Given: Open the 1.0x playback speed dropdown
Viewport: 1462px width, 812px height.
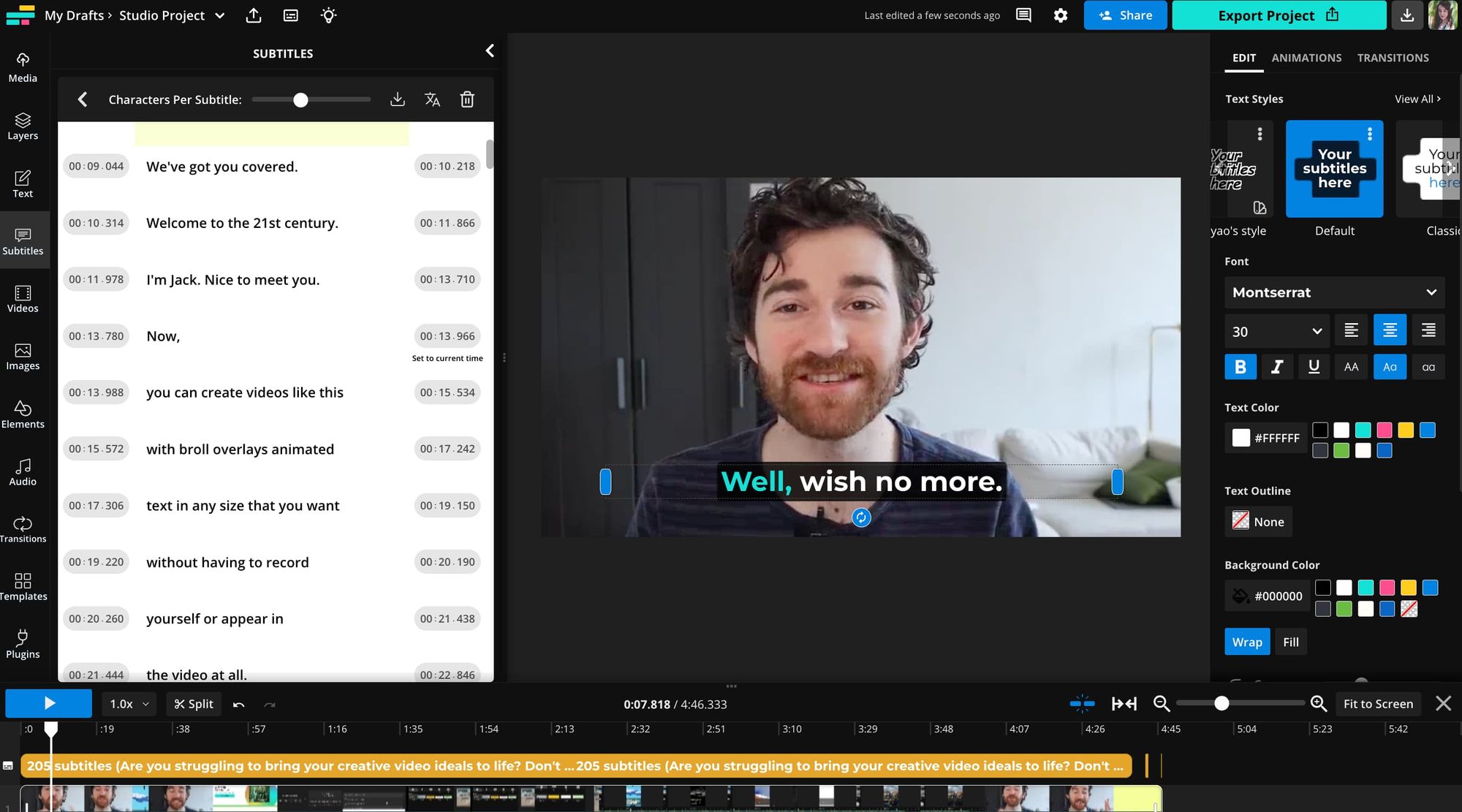Looking at the screenshot, I should coord(129,704).
